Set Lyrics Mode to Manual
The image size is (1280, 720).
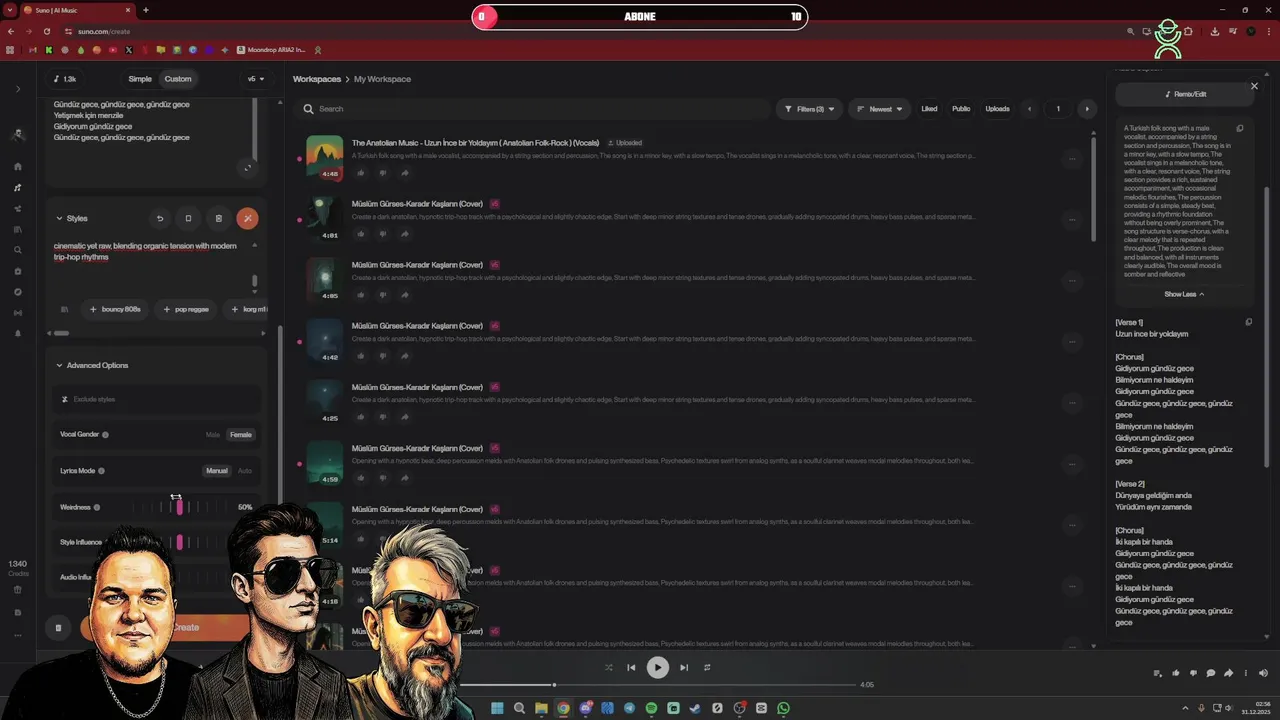[217, 471]
